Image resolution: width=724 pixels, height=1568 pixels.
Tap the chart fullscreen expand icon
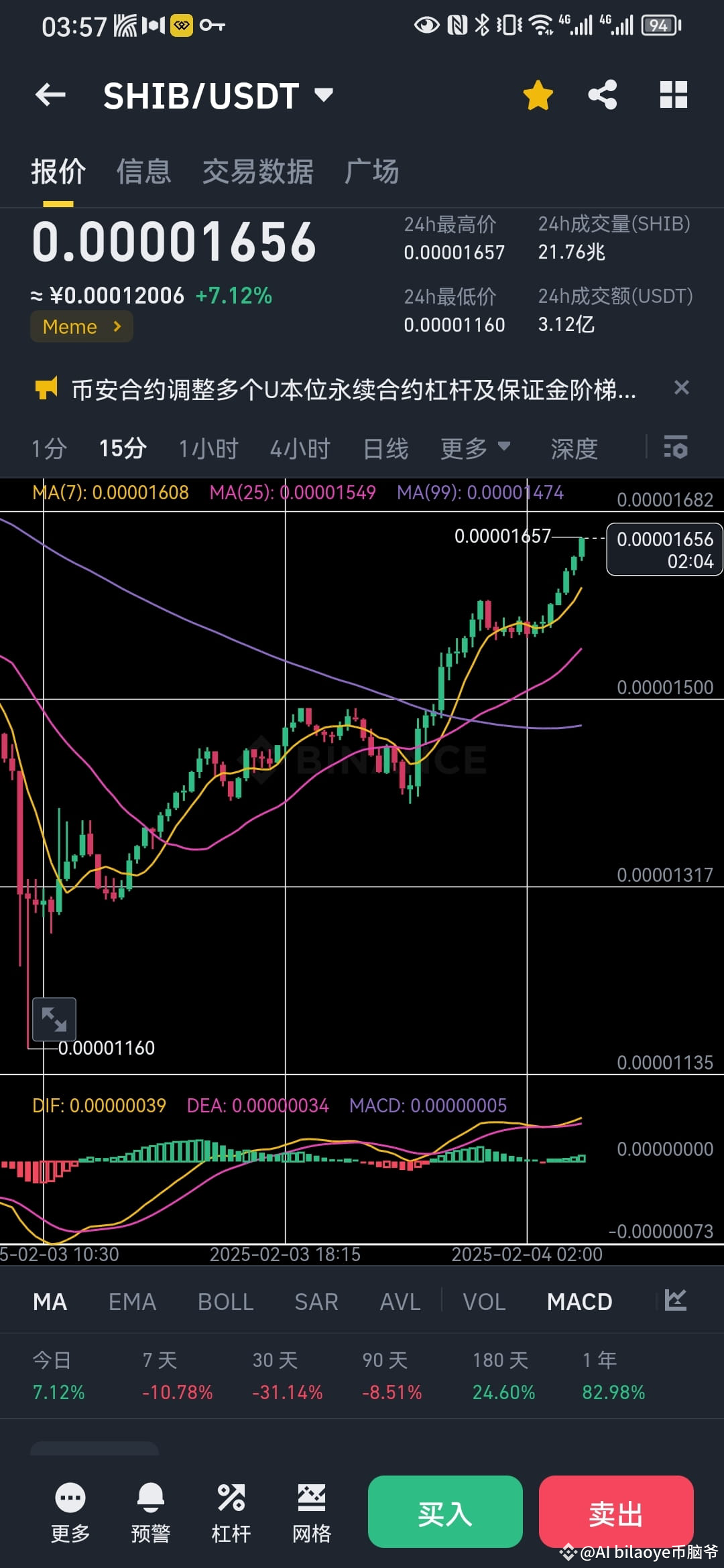54,1019
